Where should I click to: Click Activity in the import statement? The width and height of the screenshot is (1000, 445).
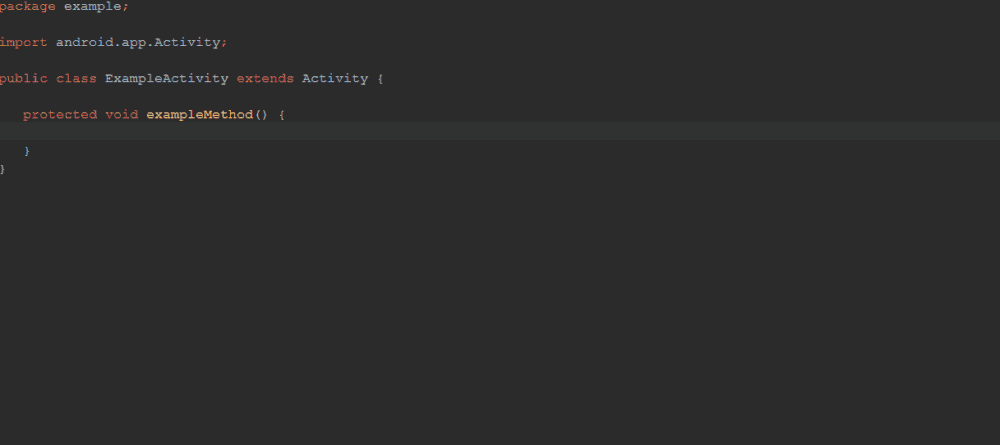[x=187, y=42]
